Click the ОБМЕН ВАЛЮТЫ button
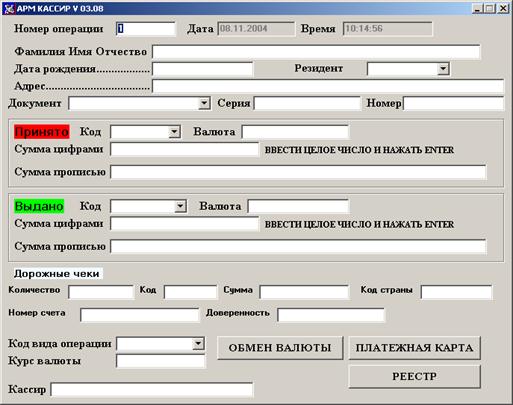The image size is (513, 405). [x=280, y=348]
